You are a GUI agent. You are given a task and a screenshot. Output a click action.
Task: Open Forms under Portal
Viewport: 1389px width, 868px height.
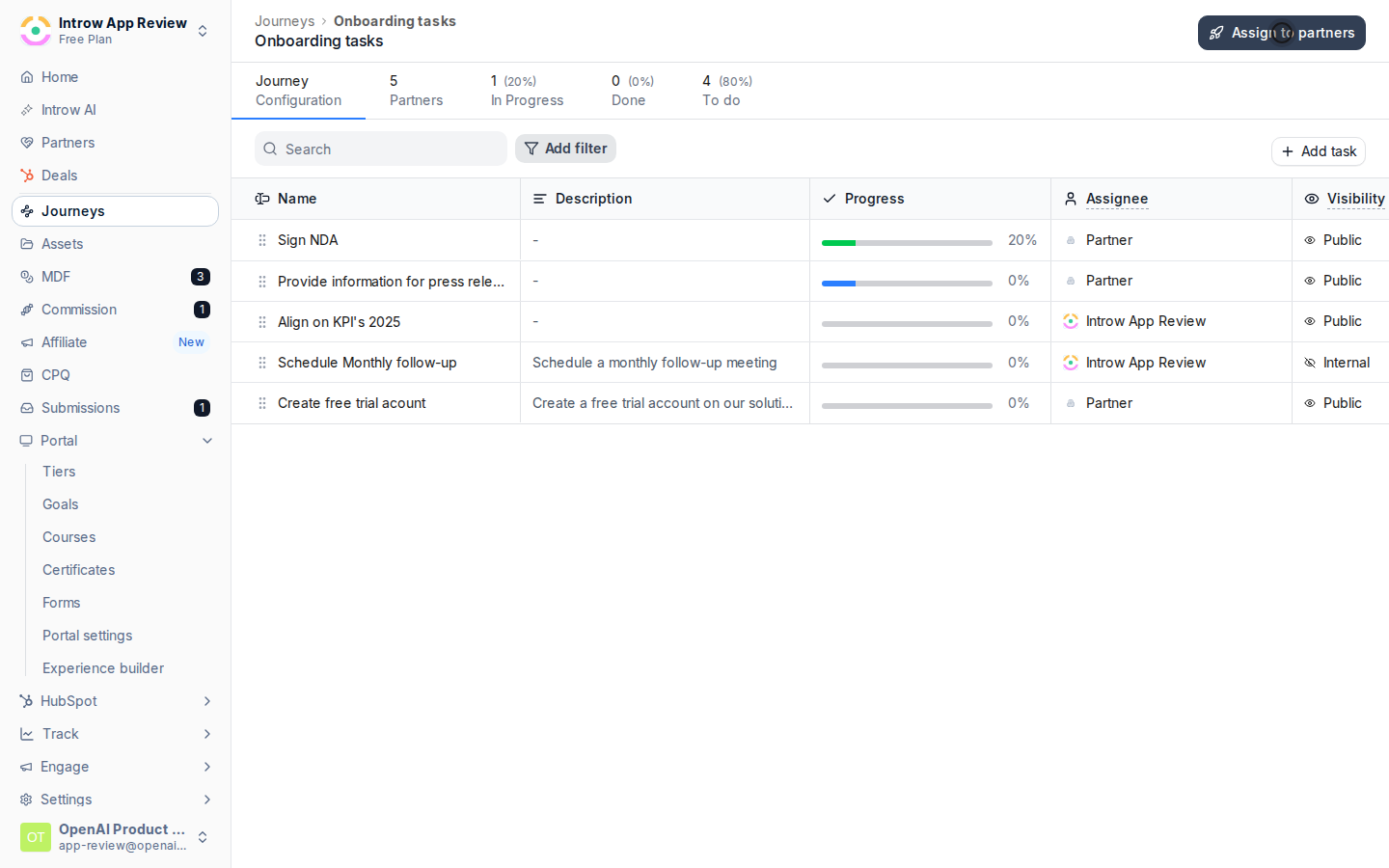62,603
